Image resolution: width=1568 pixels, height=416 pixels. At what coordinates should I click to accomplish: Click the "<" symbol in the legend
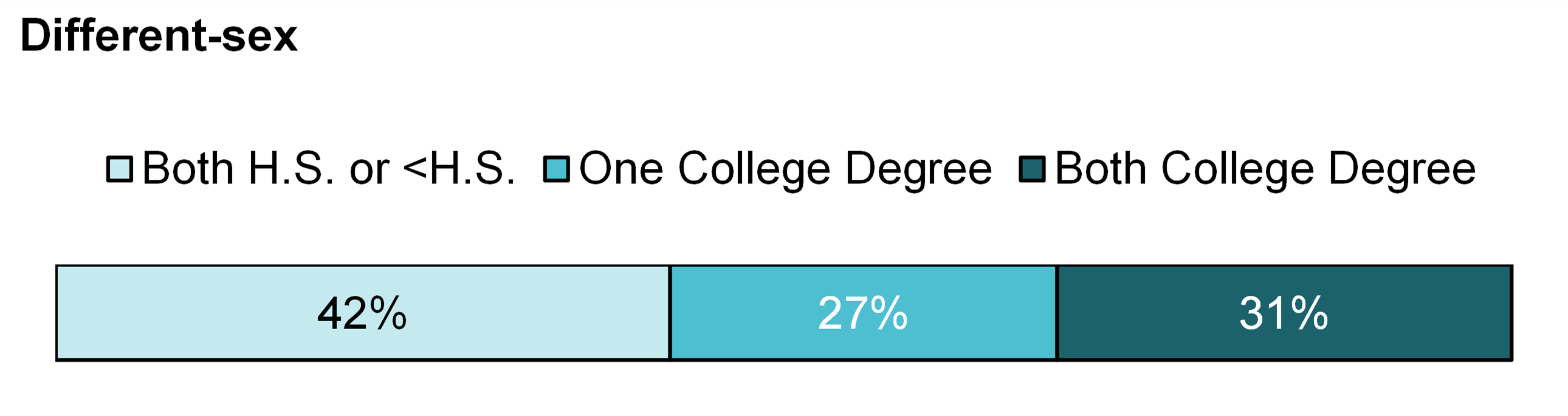(x=415, y=168)
